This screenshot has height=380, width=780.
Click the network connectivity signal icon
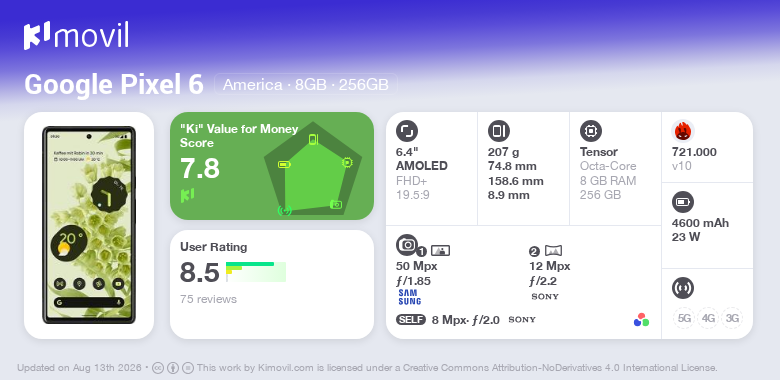coord(682,288)
